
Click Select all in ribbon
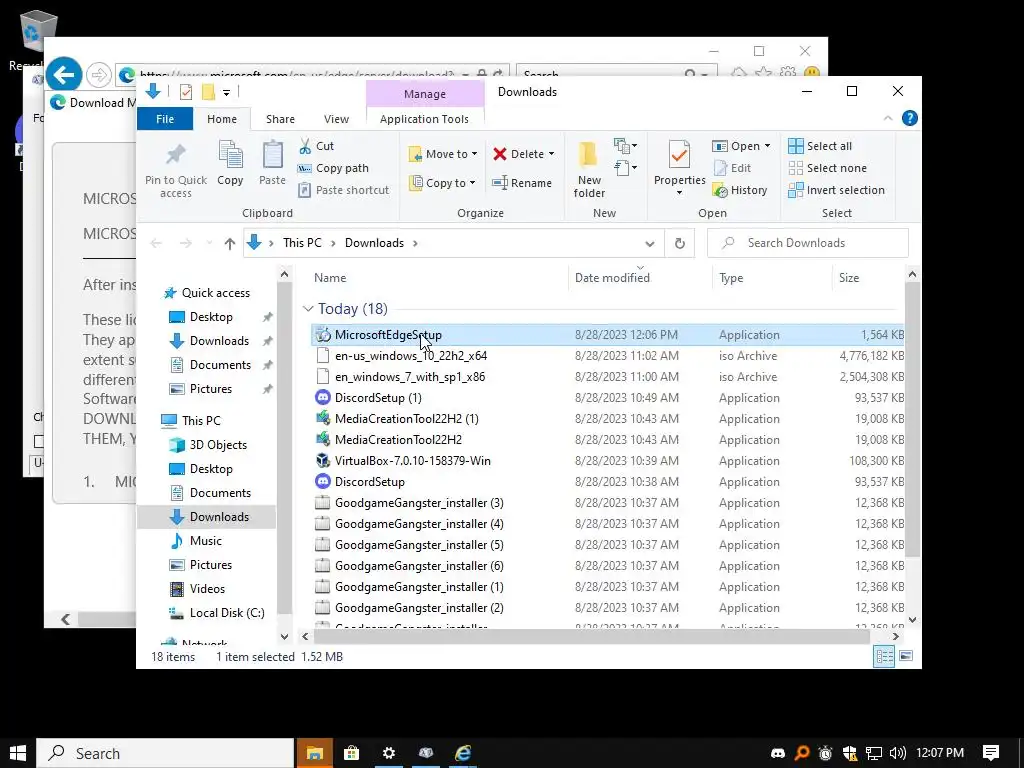[820, 146]
